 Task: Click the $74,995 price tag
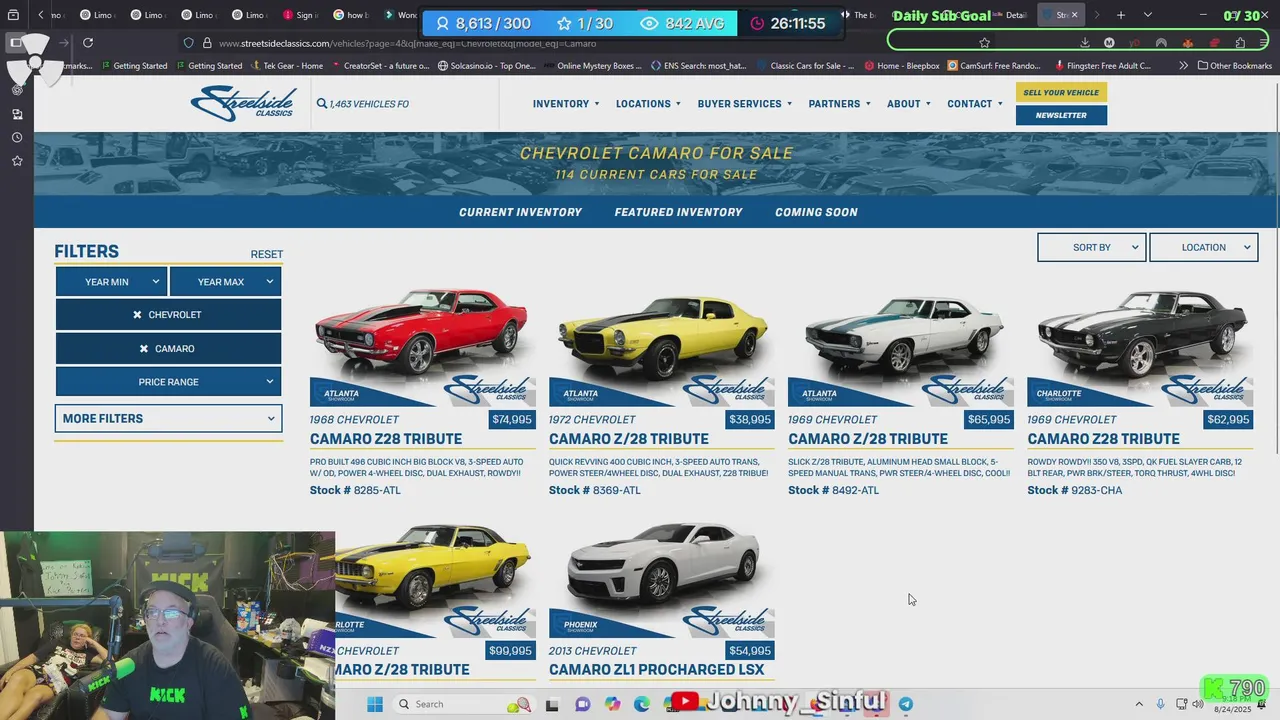click(x=512, y=420)
